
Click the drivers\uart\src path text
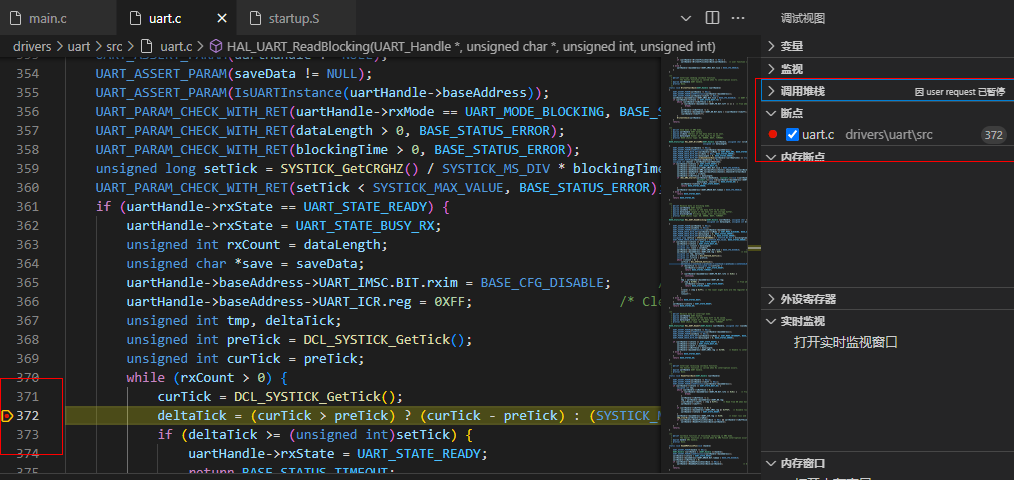(889, 135)
